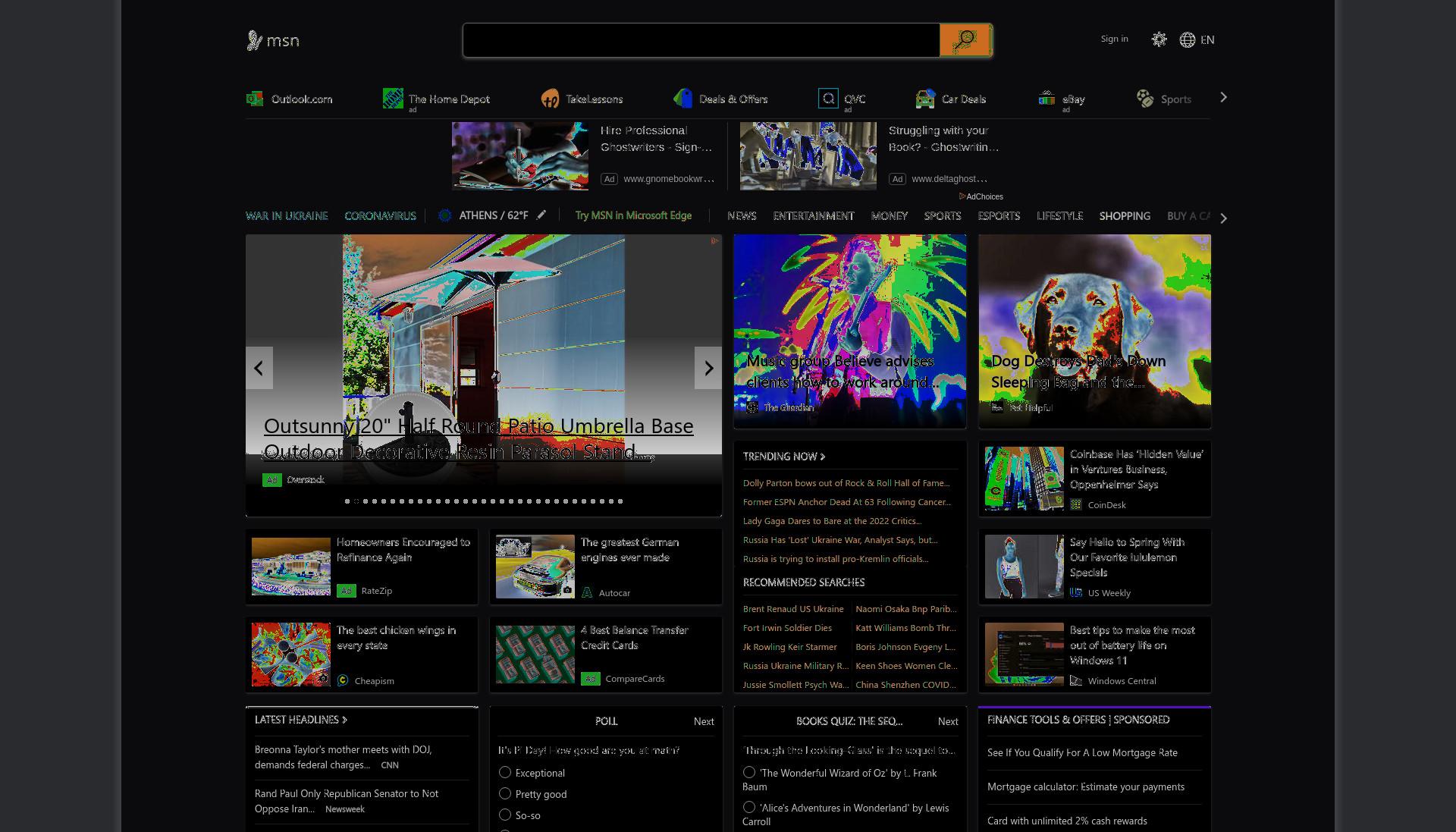Expand TRENDING NOW section
Screen dimensions: 1456x832
pyautogui.click(x=784, y=456)
